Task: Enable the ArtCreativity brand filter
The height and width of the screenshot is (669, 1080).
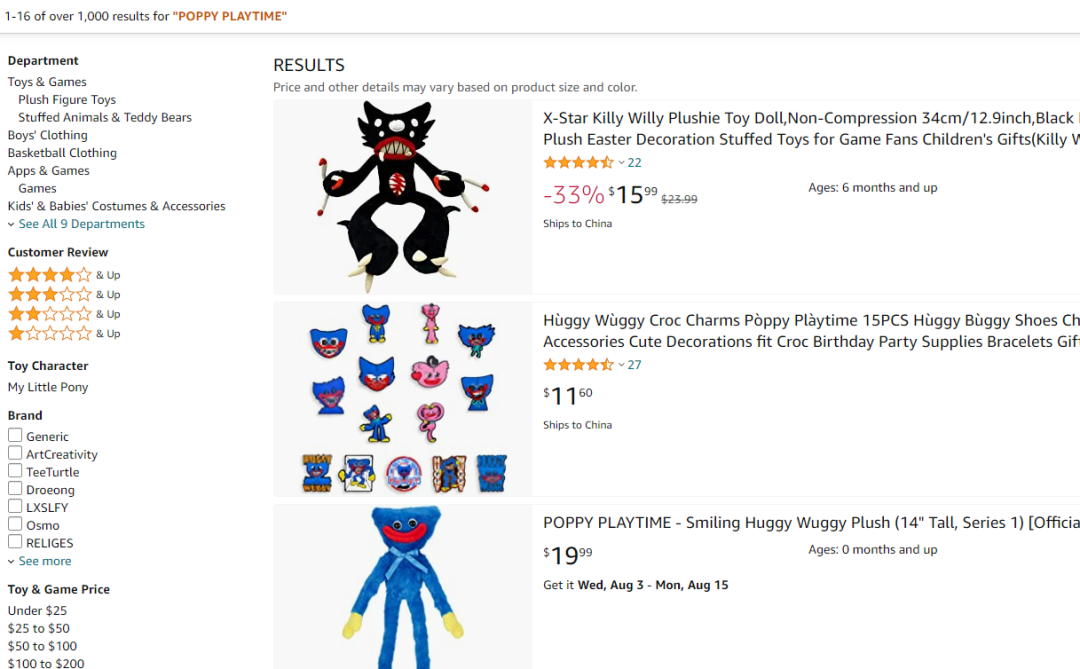Action: pyautogui.click(x=15, y=453)
